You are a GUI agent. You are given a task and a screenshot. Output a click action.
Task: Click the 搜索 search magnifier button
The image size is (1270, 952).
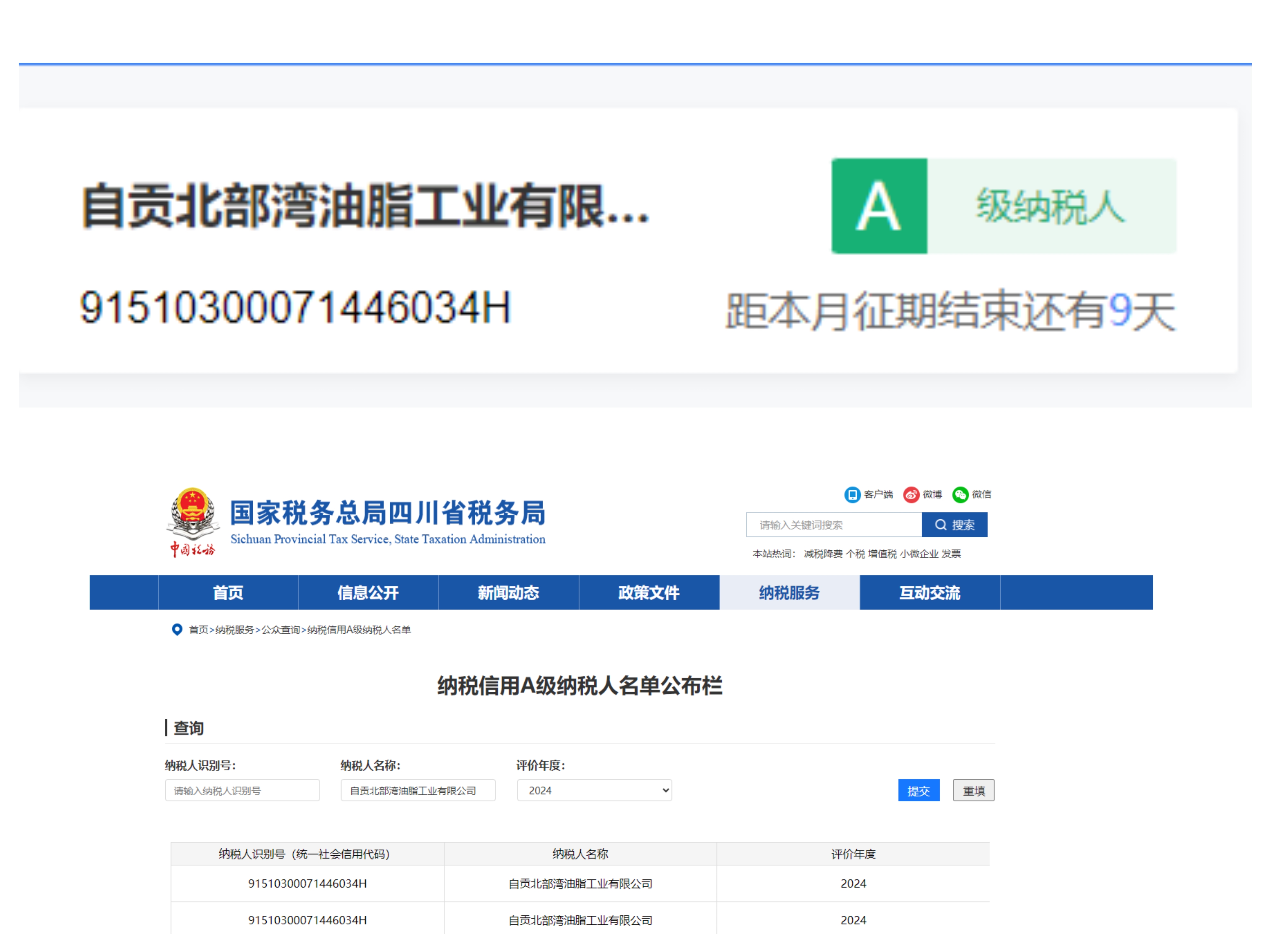click(954, 524)
